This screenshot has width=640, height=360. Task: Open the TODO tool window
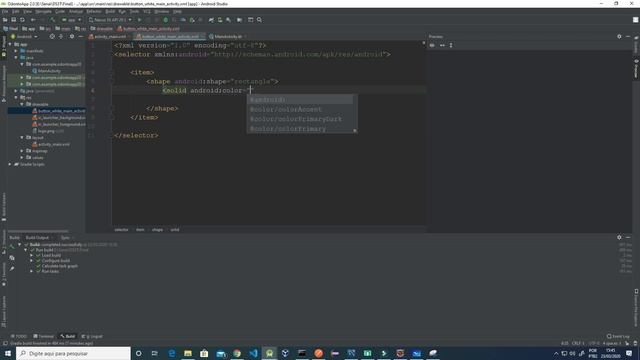point(19,336)
